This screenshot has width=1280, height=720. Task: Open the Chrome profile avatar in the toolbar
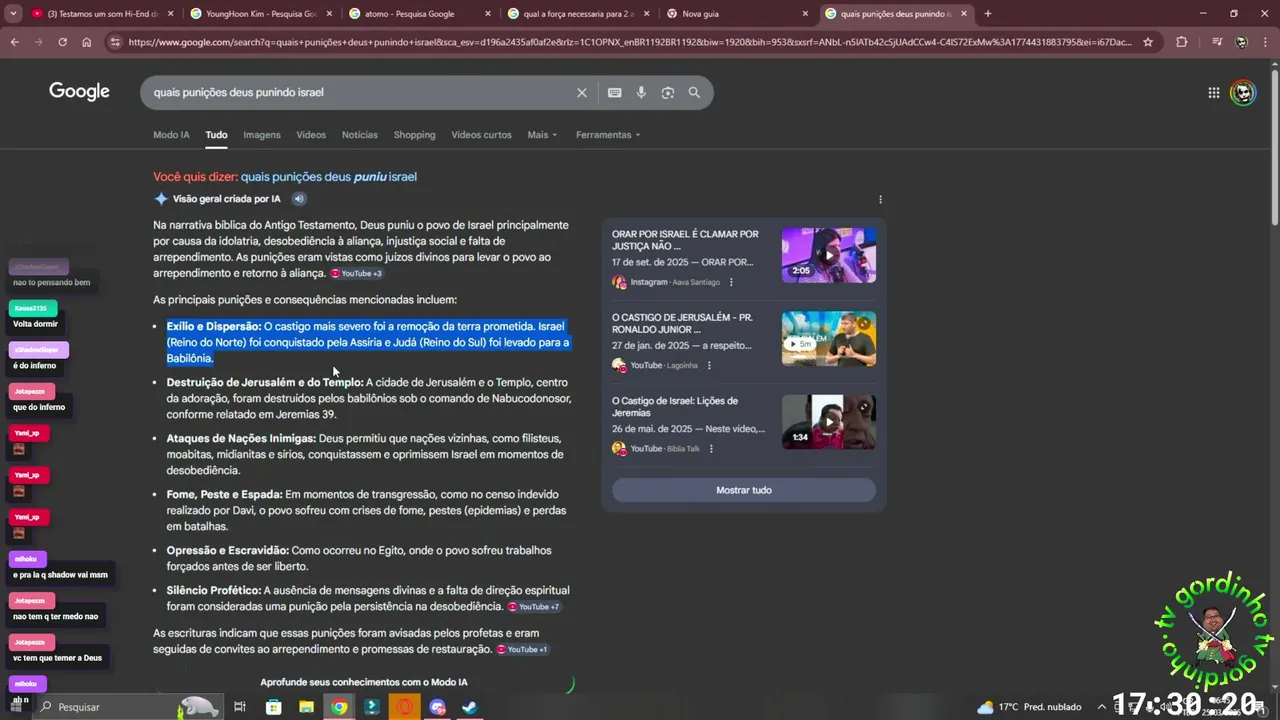pos(1241,42)
